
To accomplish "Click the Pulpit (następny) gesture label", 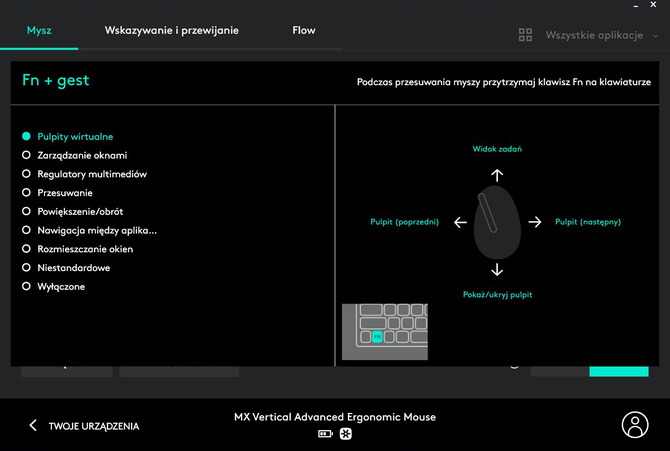I will click(588, 222).
